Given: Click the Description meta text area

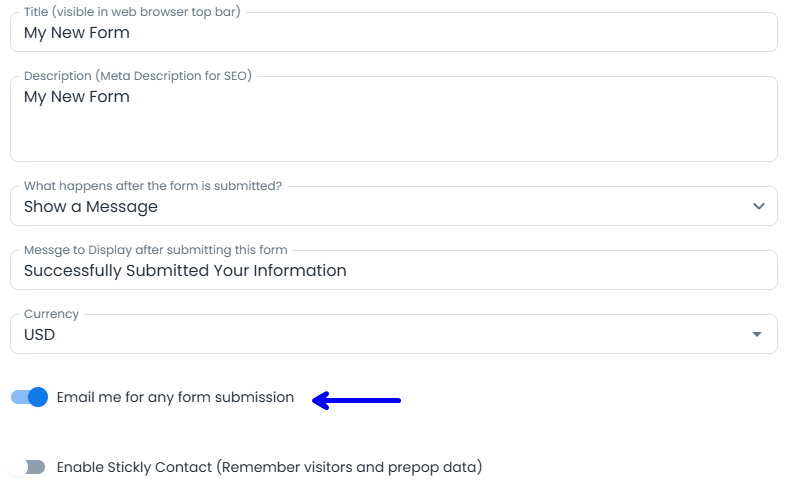Looking at the screenshot, I should 393,125.
